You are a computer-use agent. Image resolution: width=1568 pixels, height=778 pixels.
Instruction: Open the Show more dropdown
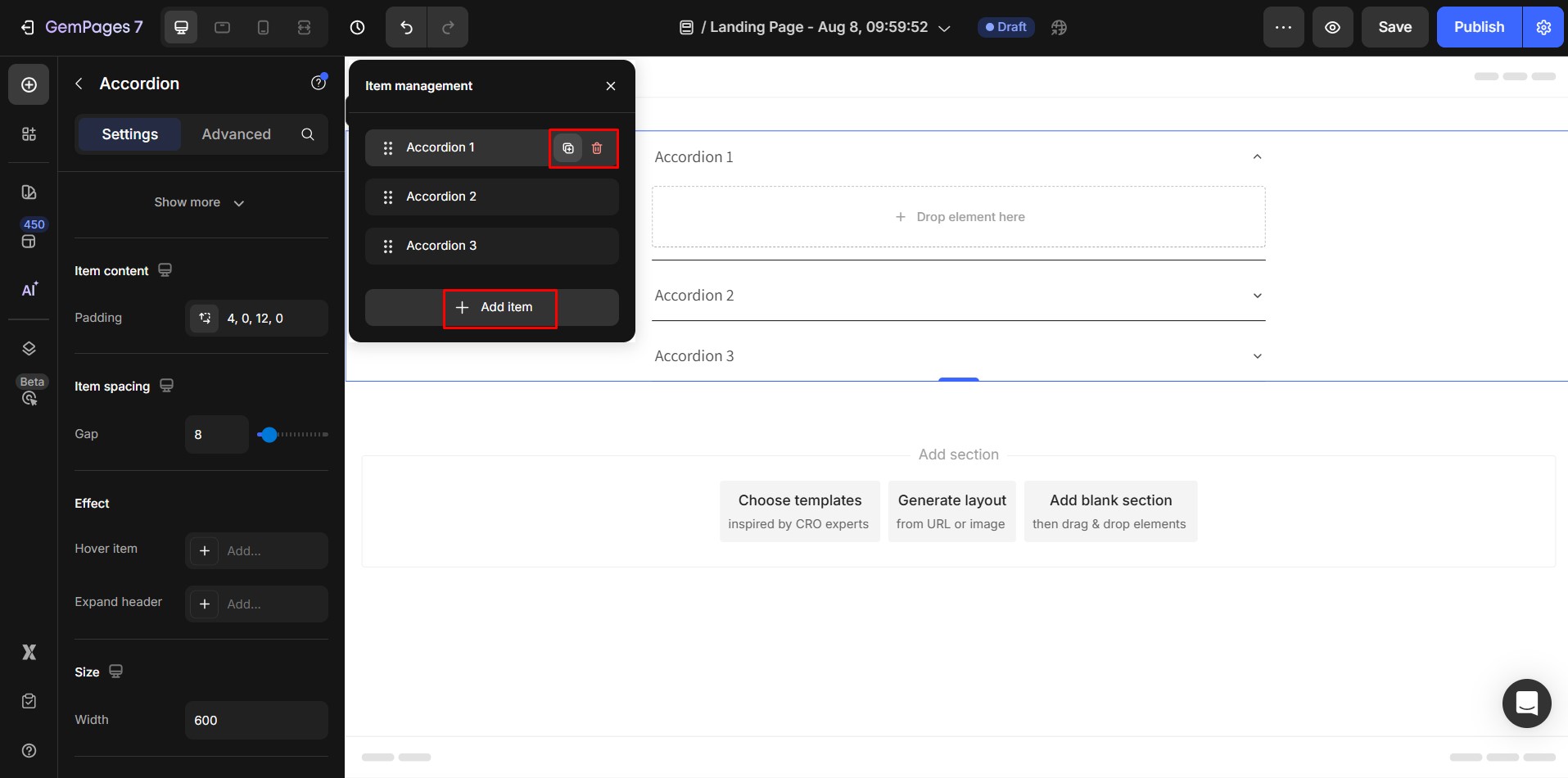(199, 202)
